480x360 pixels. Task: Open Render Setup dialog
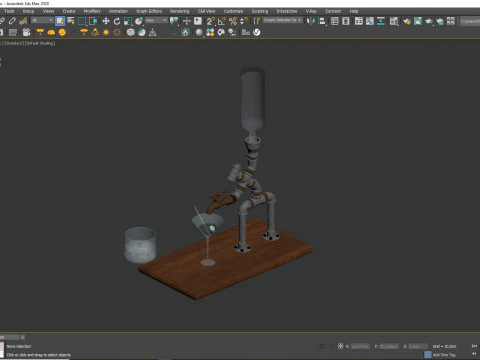point(407,21)
